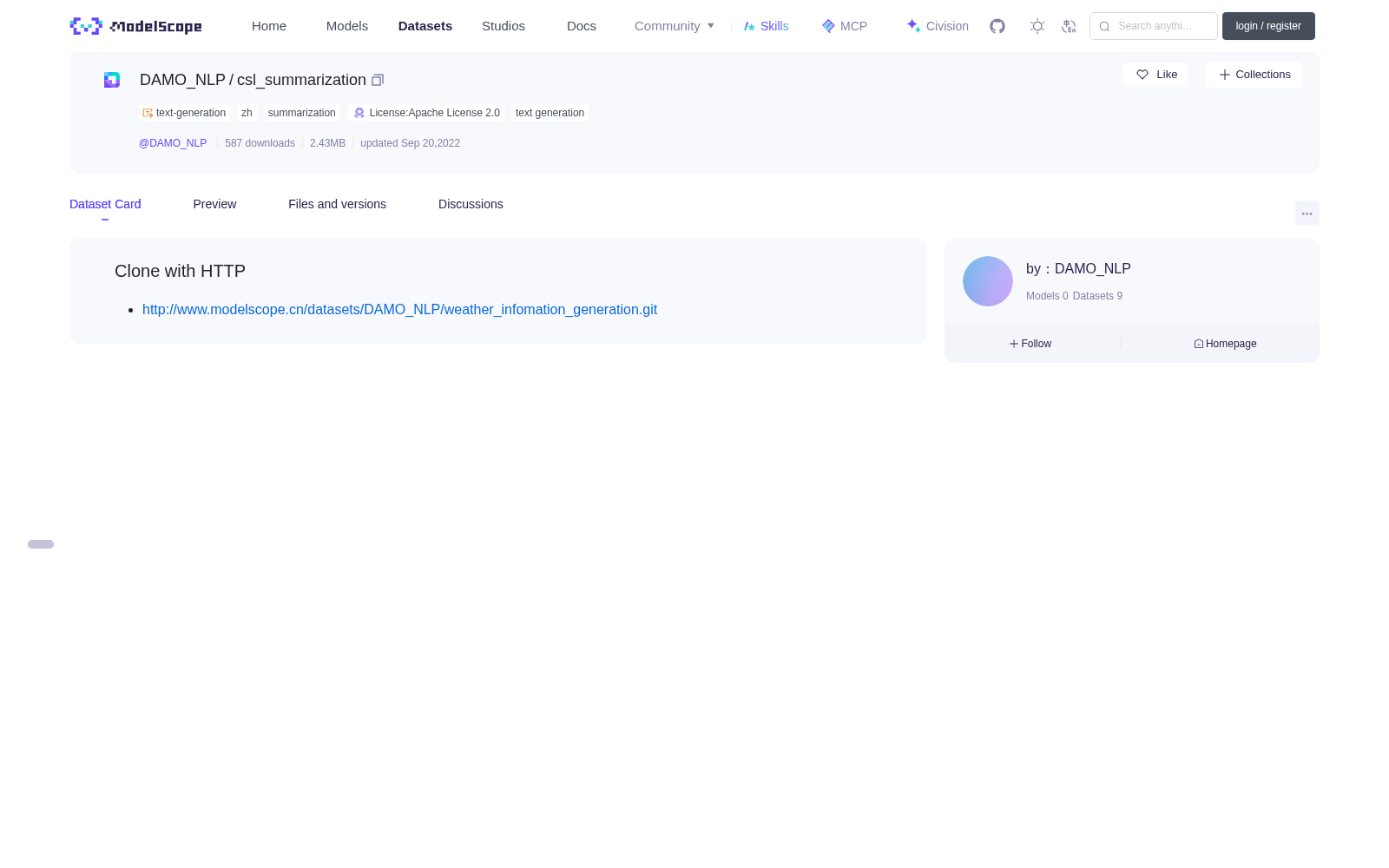The image size is (1389, 868).
Task: Click the small gray floating handle at left
Action: (x=41, y=544)
